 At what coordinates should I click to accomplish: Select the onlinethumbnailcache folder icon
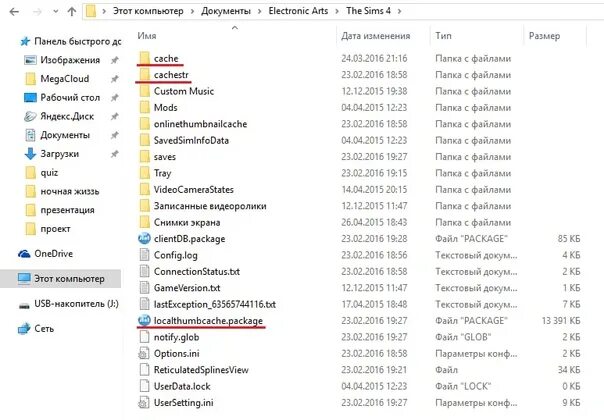pyautogui.click(x=144, y=124)
